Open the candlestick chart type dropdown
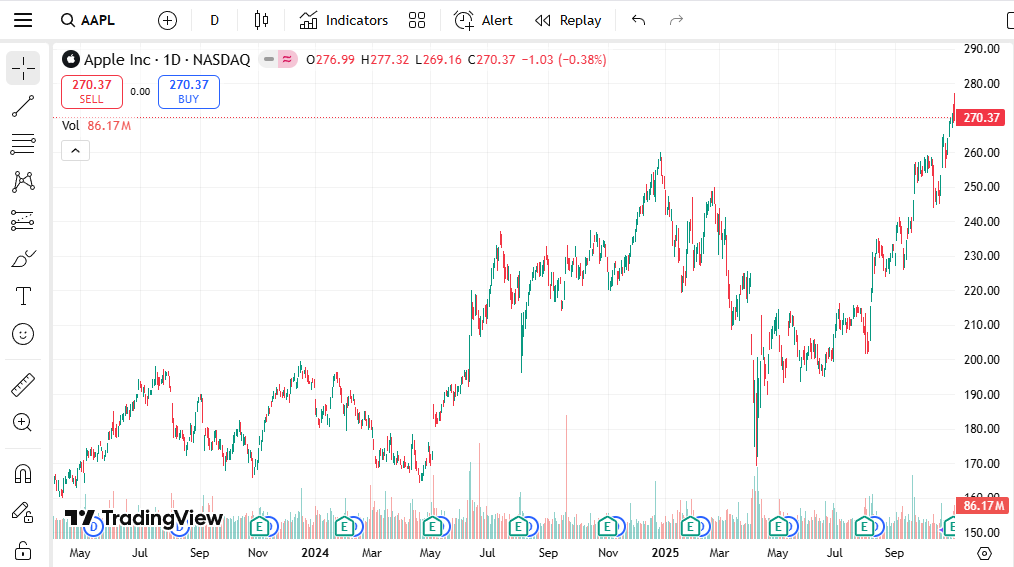 (x=261, y=20)
